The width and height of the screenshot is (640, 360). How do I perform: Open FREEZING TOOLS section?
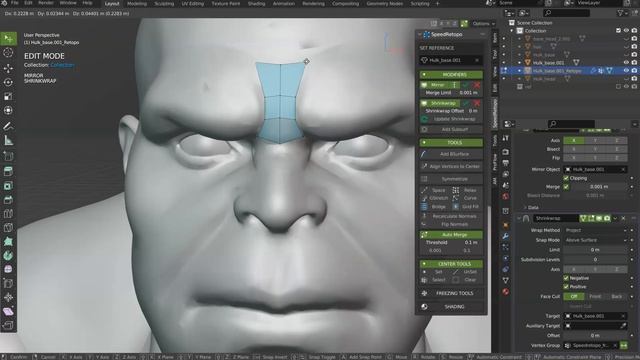coord(451,293)
